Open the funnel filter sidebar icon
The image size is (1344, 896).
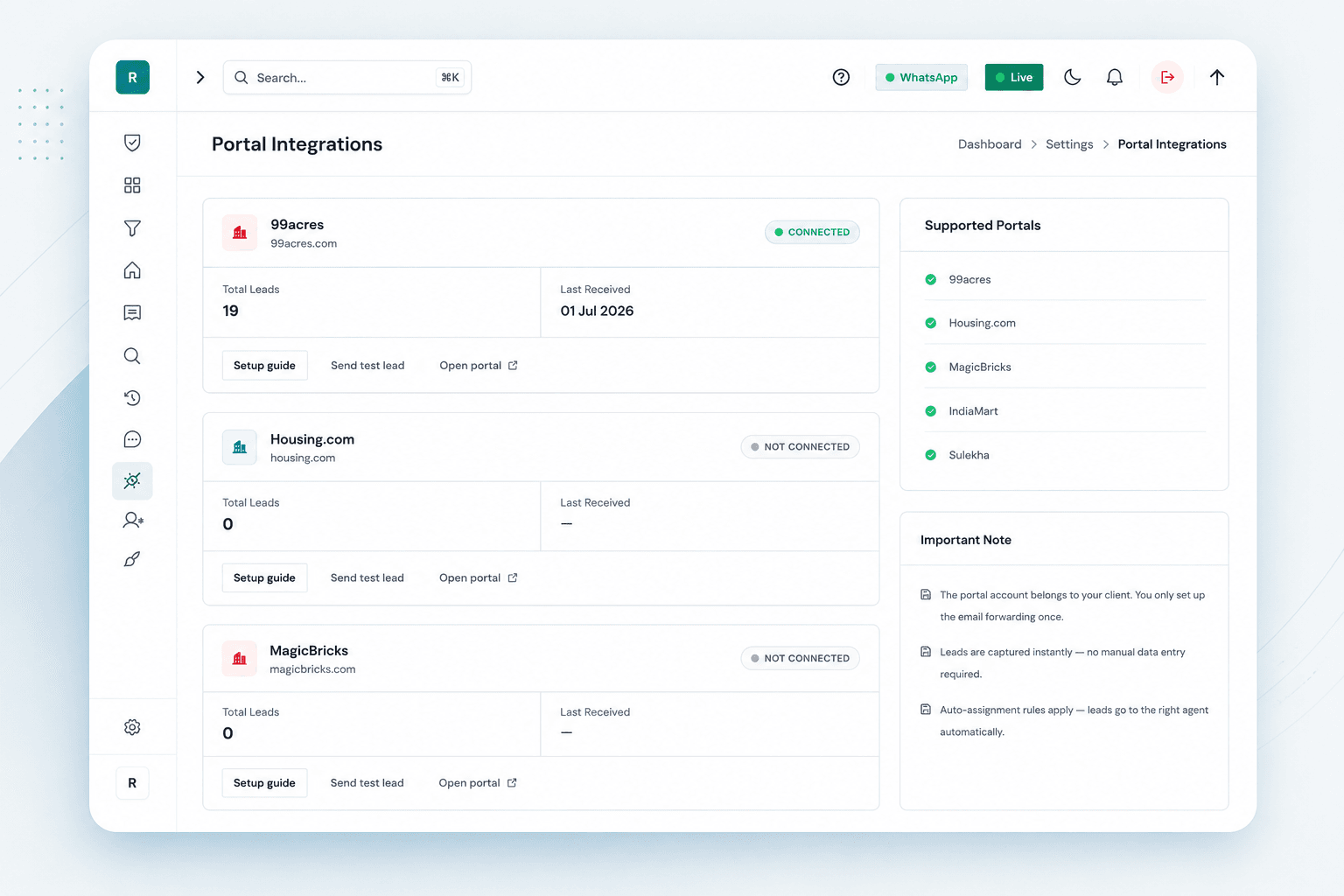(x=132, y=227)
